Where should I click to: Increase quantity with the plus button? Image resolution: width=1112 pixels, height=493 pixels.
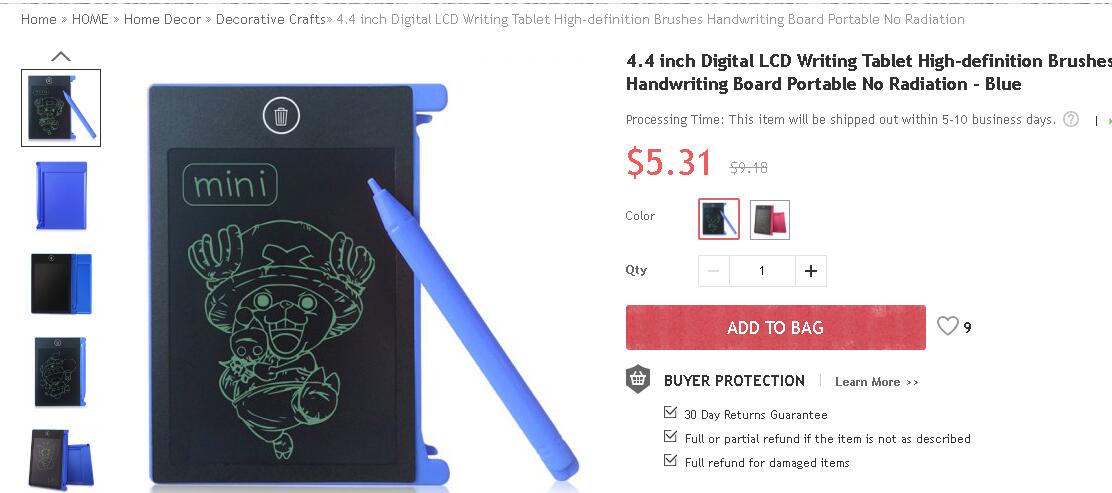(x=811, y=271)
